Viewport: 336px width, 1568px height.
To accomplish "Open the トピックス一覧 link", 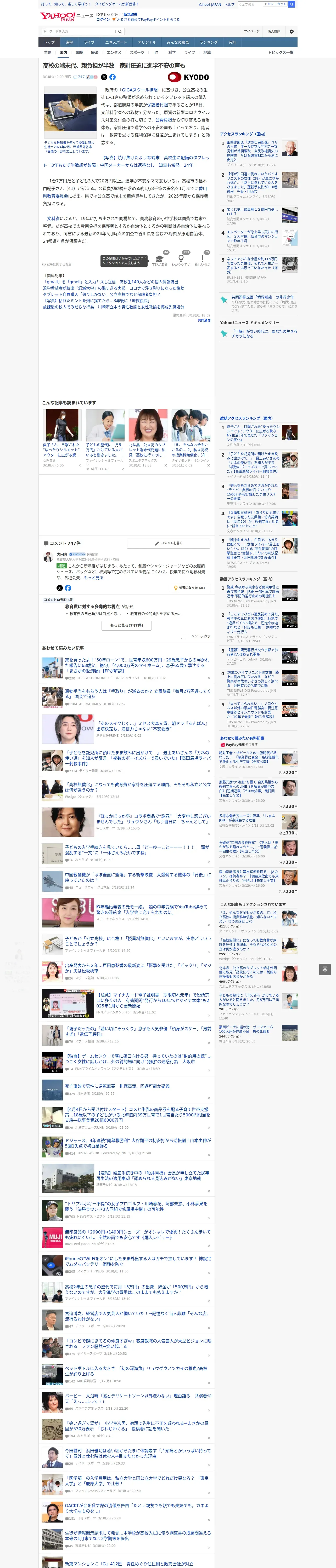I will point(281,52).
